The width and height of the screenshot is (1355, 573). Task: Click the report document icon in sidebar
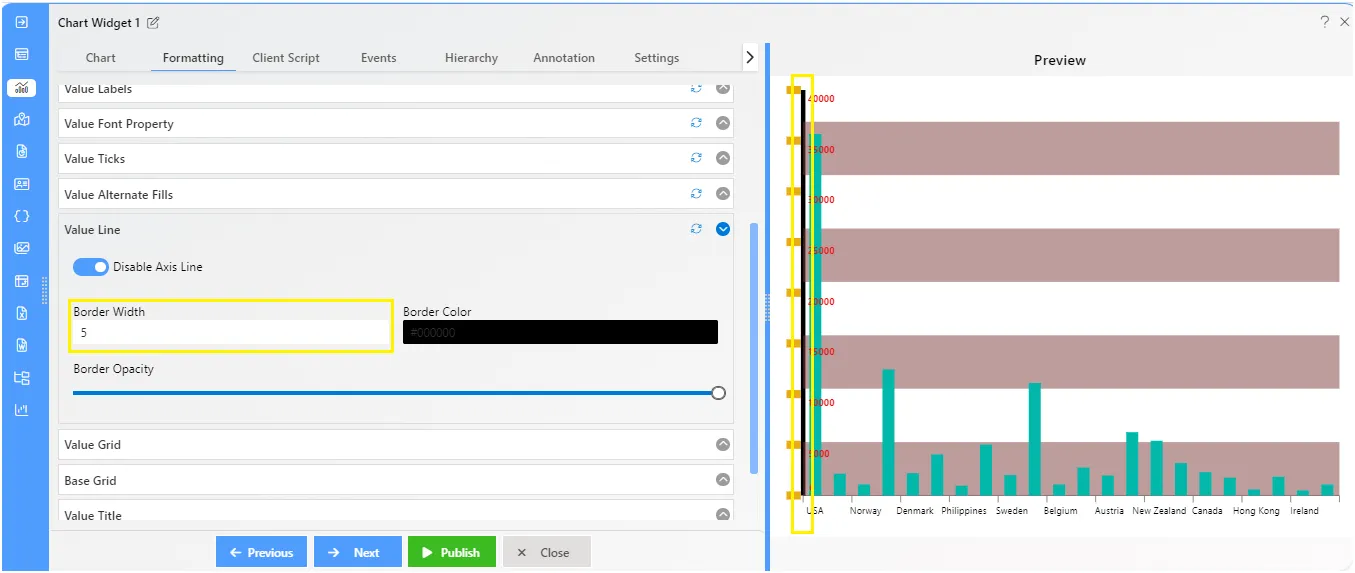[x=22, y=152]
